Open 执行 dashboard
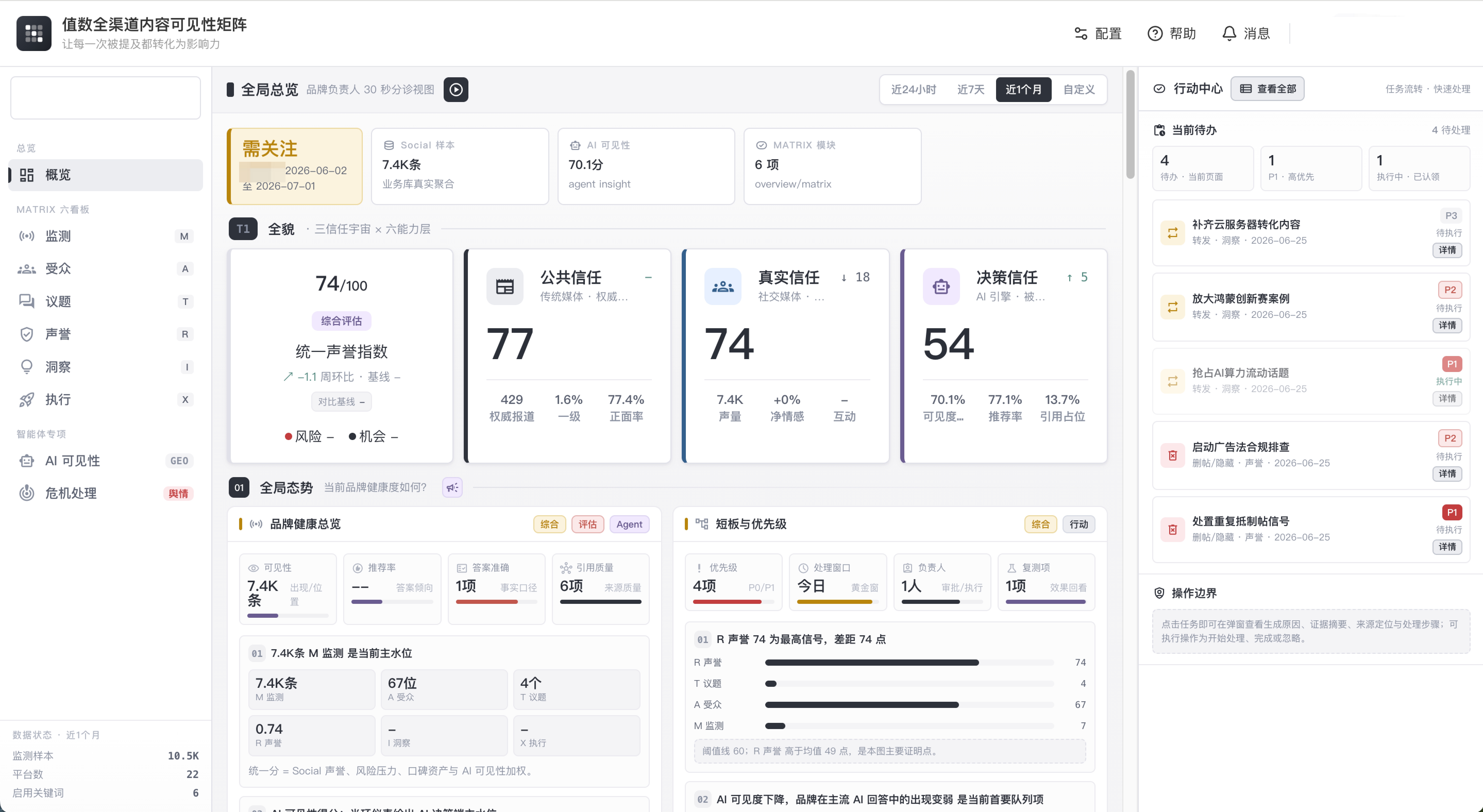 (105, 399)
